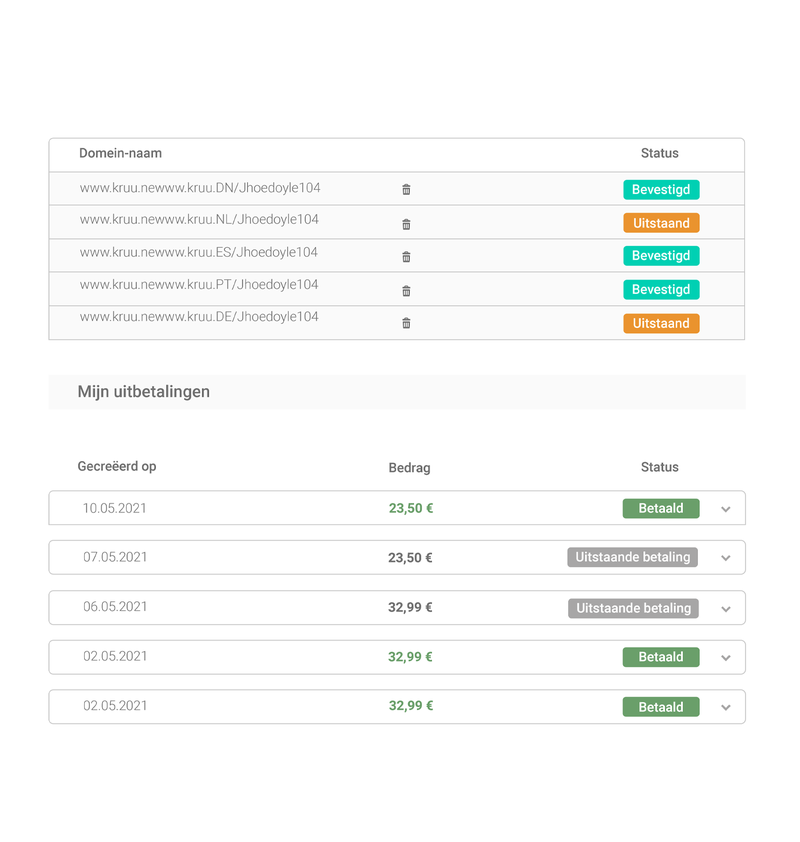Click trash icon beside kruu.PT domain
The width and height of the screenshot is (800, 842).
(406, 291)
